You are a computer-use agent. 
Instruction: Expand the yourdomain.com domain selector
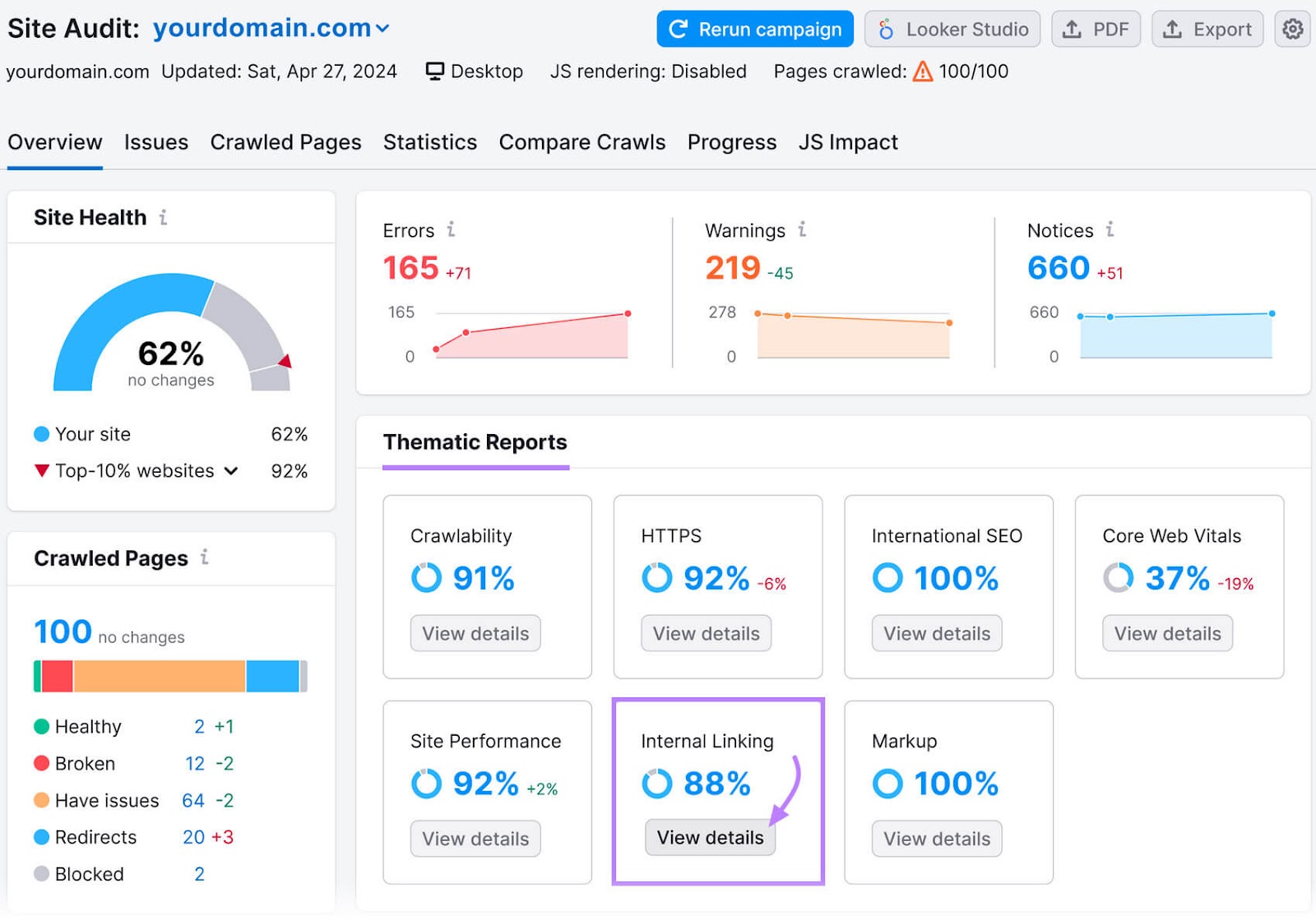point(382,28)
